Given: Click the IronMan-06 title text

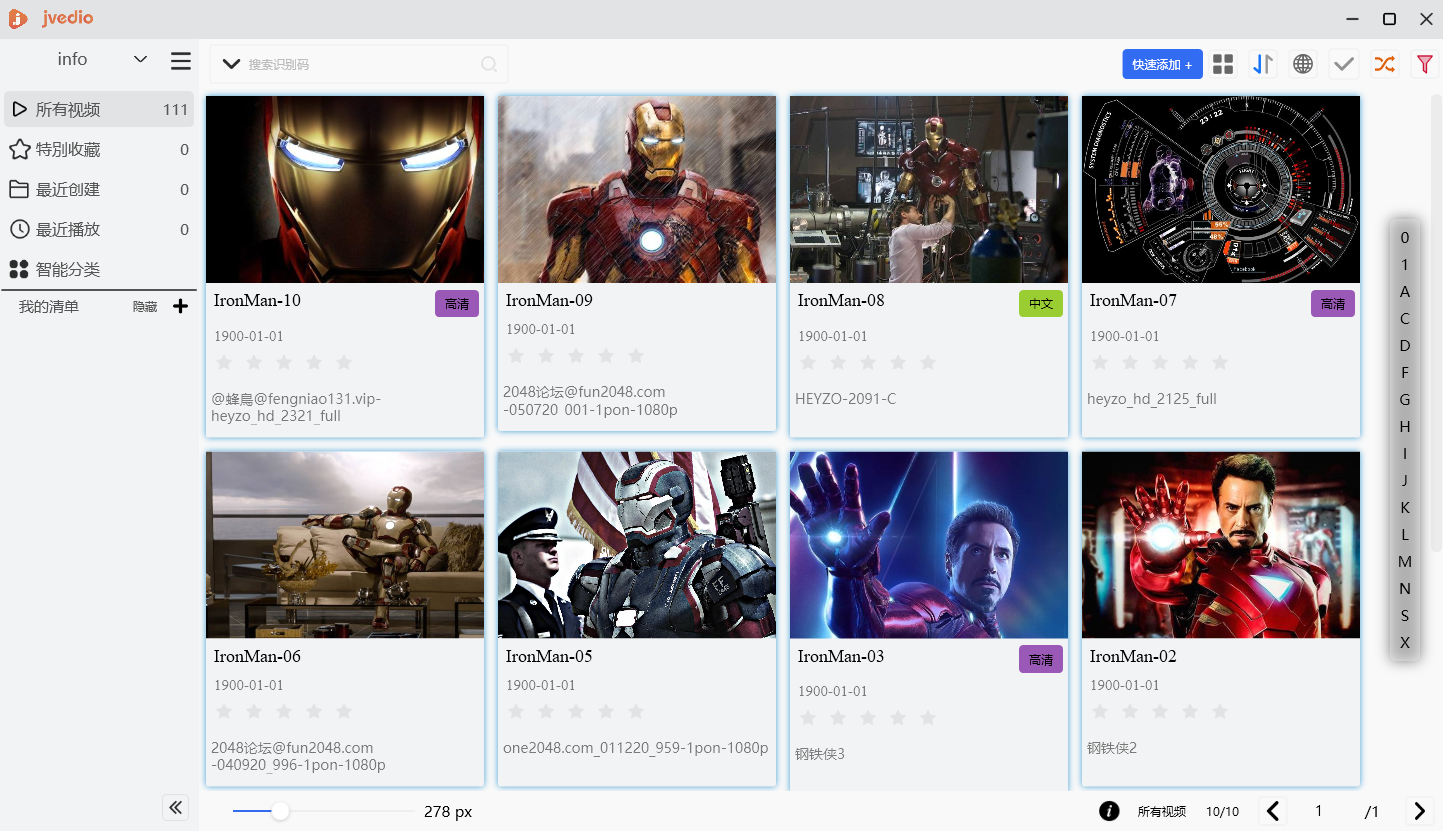Looking at the screenshot, I should [x=257, y=656].
